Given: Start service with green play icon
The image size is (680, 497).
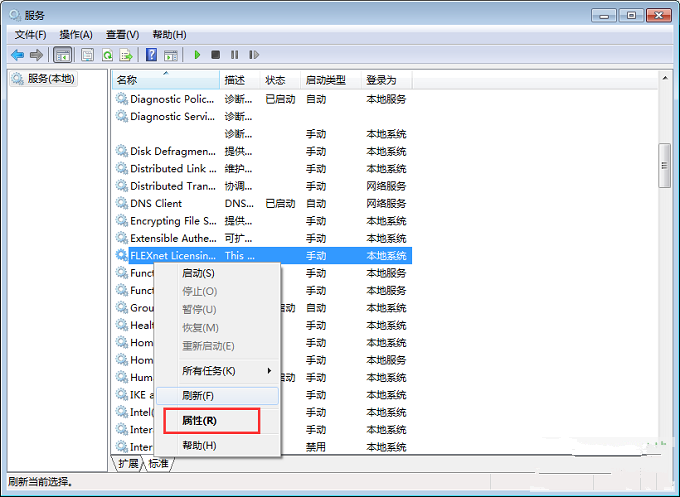Looking at the screenshot, I should 197,55.
